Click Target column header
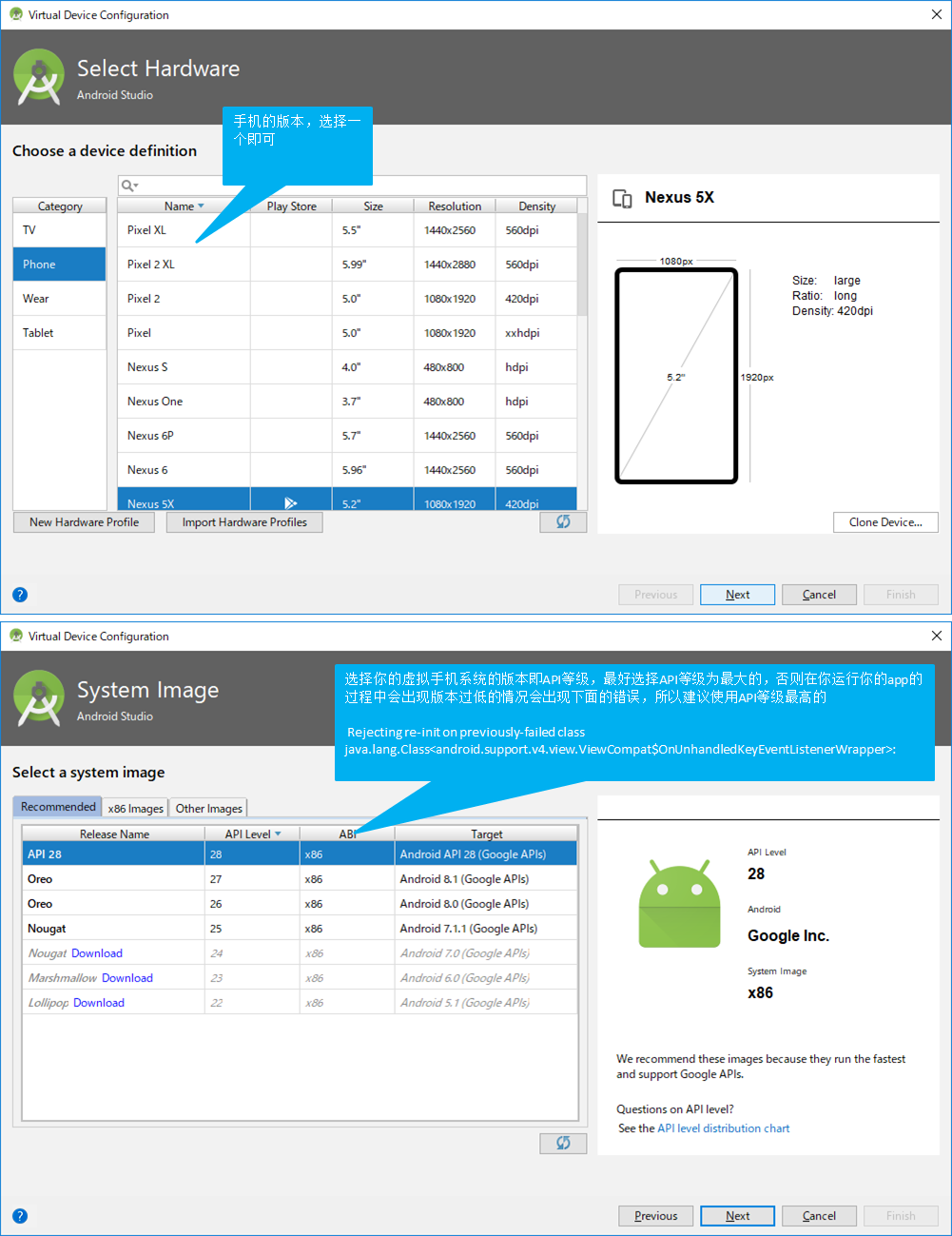 tap(486, 834)
